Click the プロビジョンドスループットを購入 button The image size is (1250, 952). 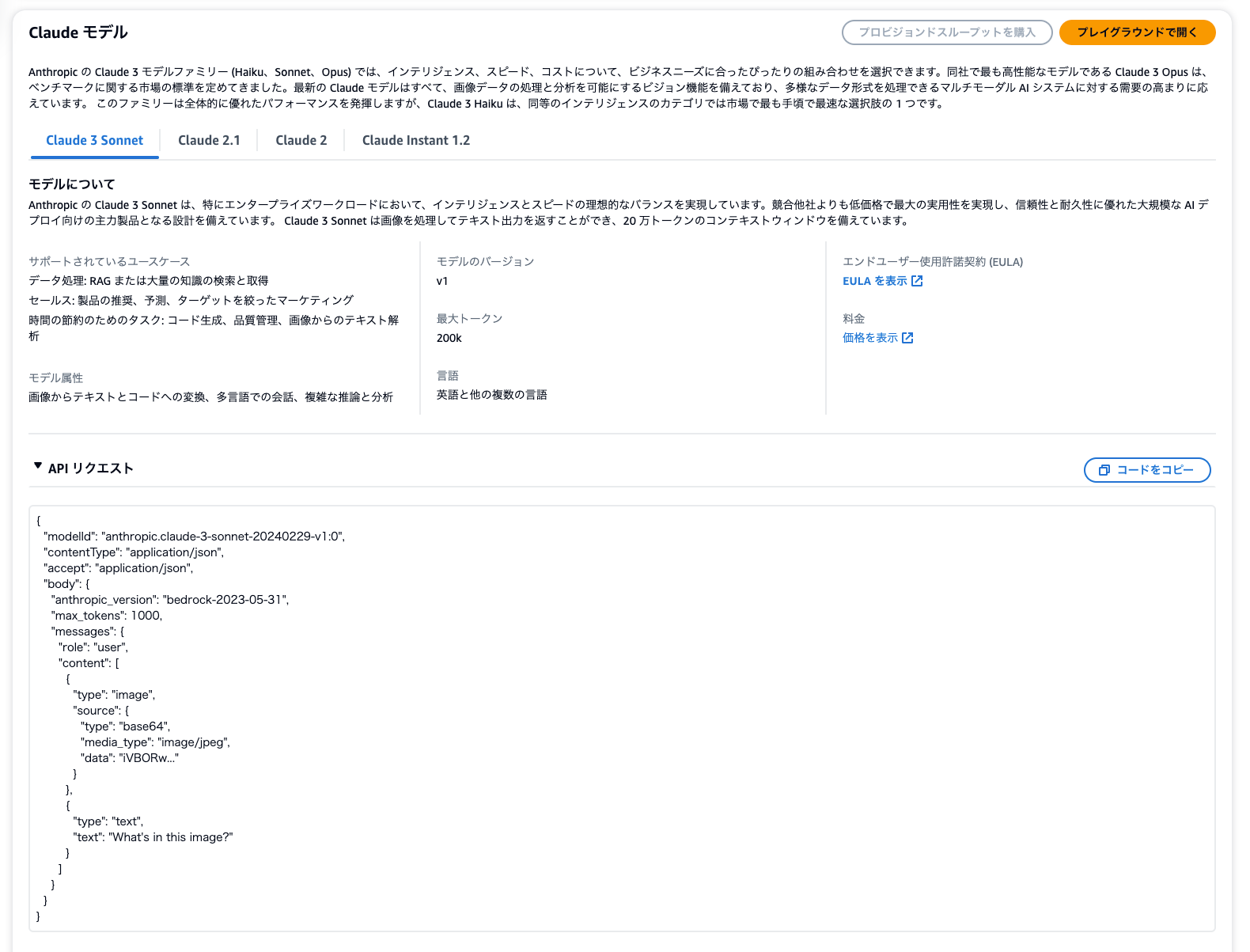947,32
